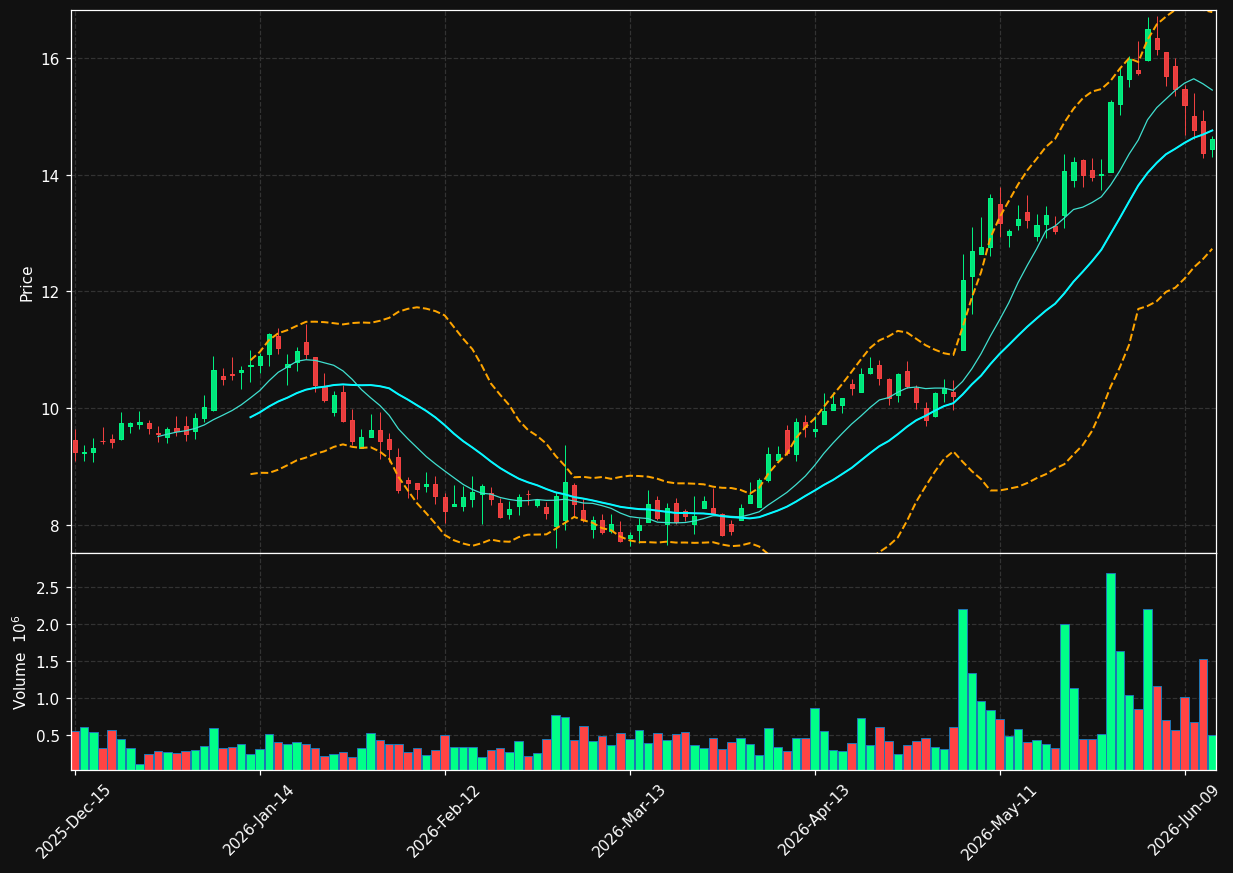This screenshot has width=1233, height=873.
Task: Click the price tick label 14
Action: pos(51,176)
